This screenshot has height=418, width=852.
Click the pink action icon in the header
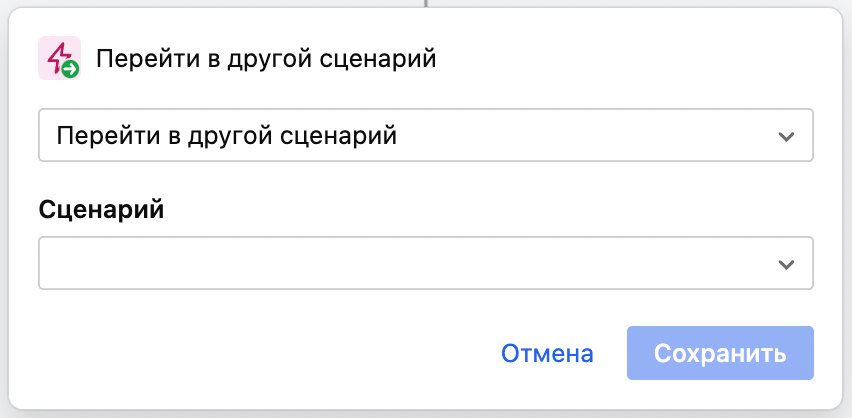pyautogui.click(x=58, y=58)
